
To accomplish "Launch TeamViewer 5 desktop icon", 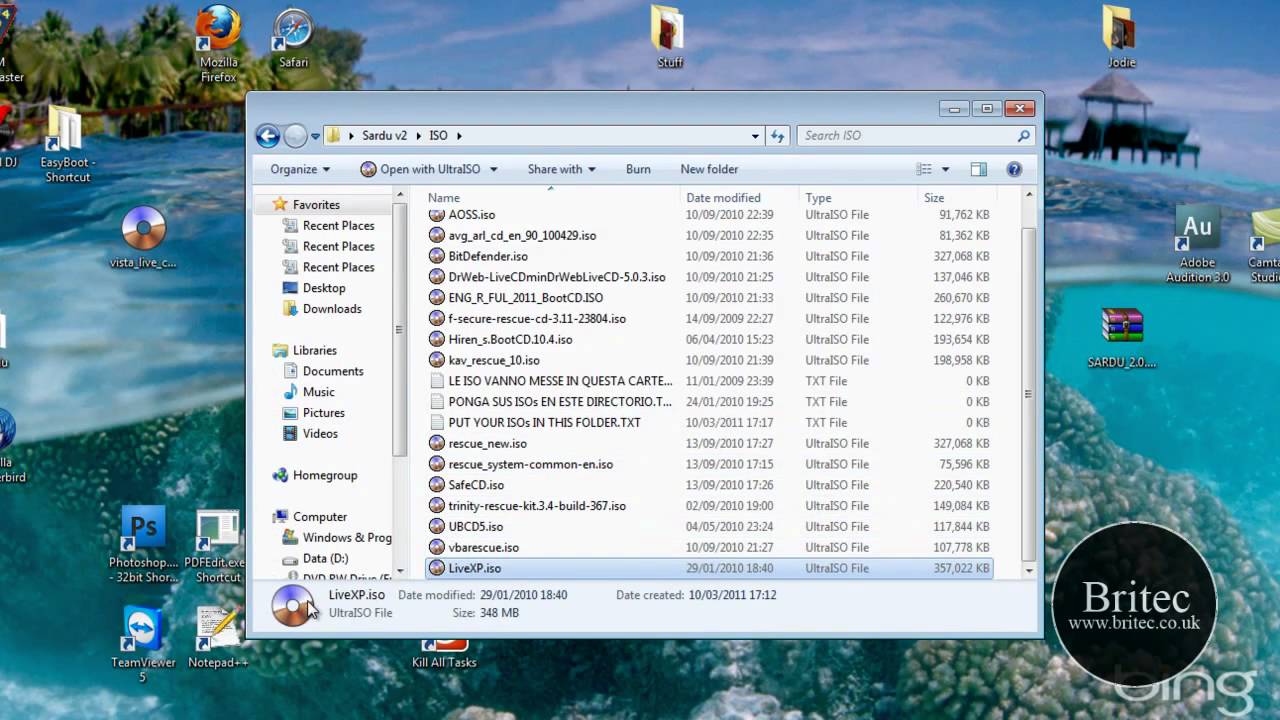I will coord(142,645).
